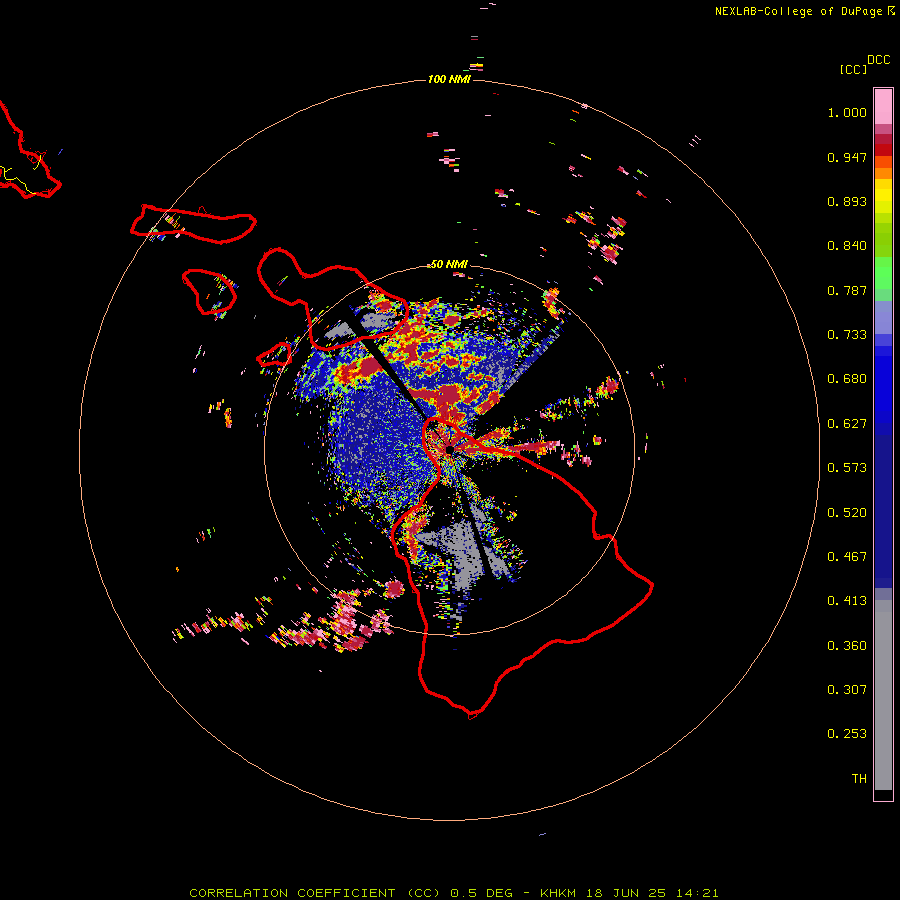Pick the light pink swatch beside 1.000
Screen dimensions: 900x900
pos(883,107)
